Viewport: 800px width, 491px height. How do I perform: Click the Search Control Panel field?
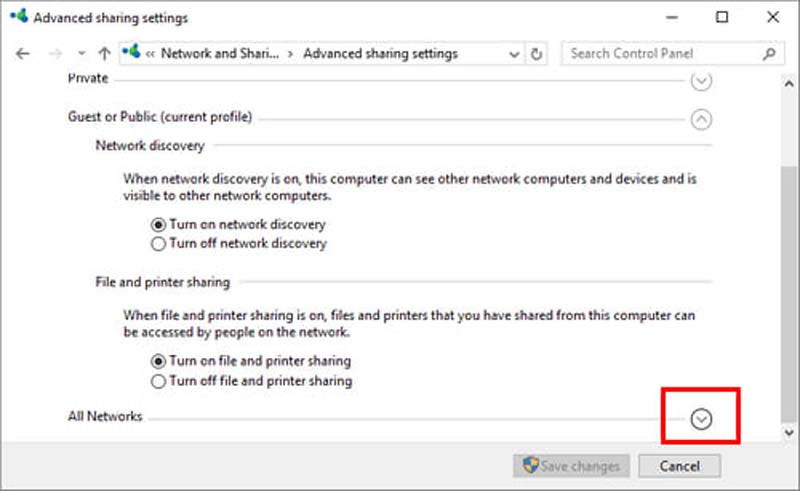coord(660,53)
